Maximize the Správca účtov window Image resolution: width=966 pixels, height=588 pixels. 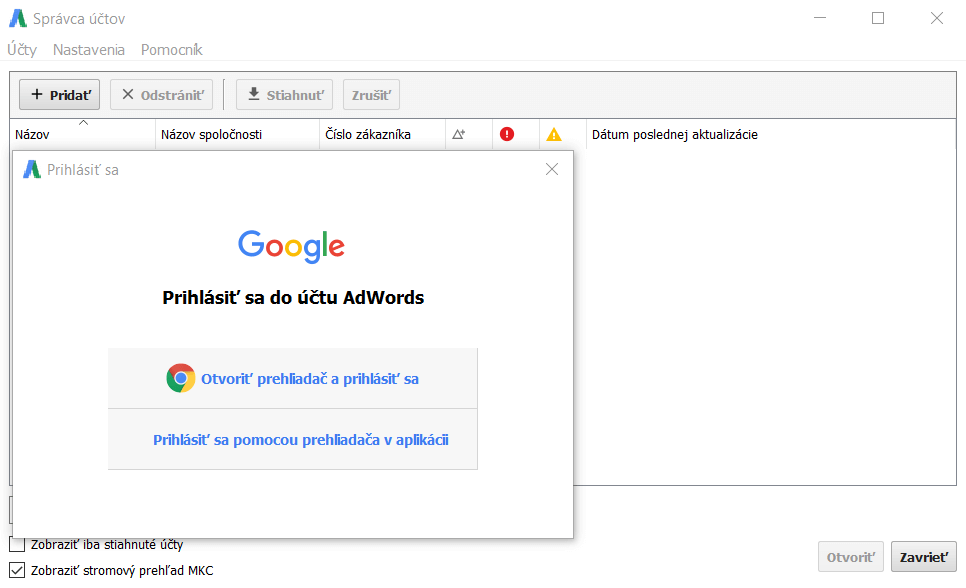878,18
